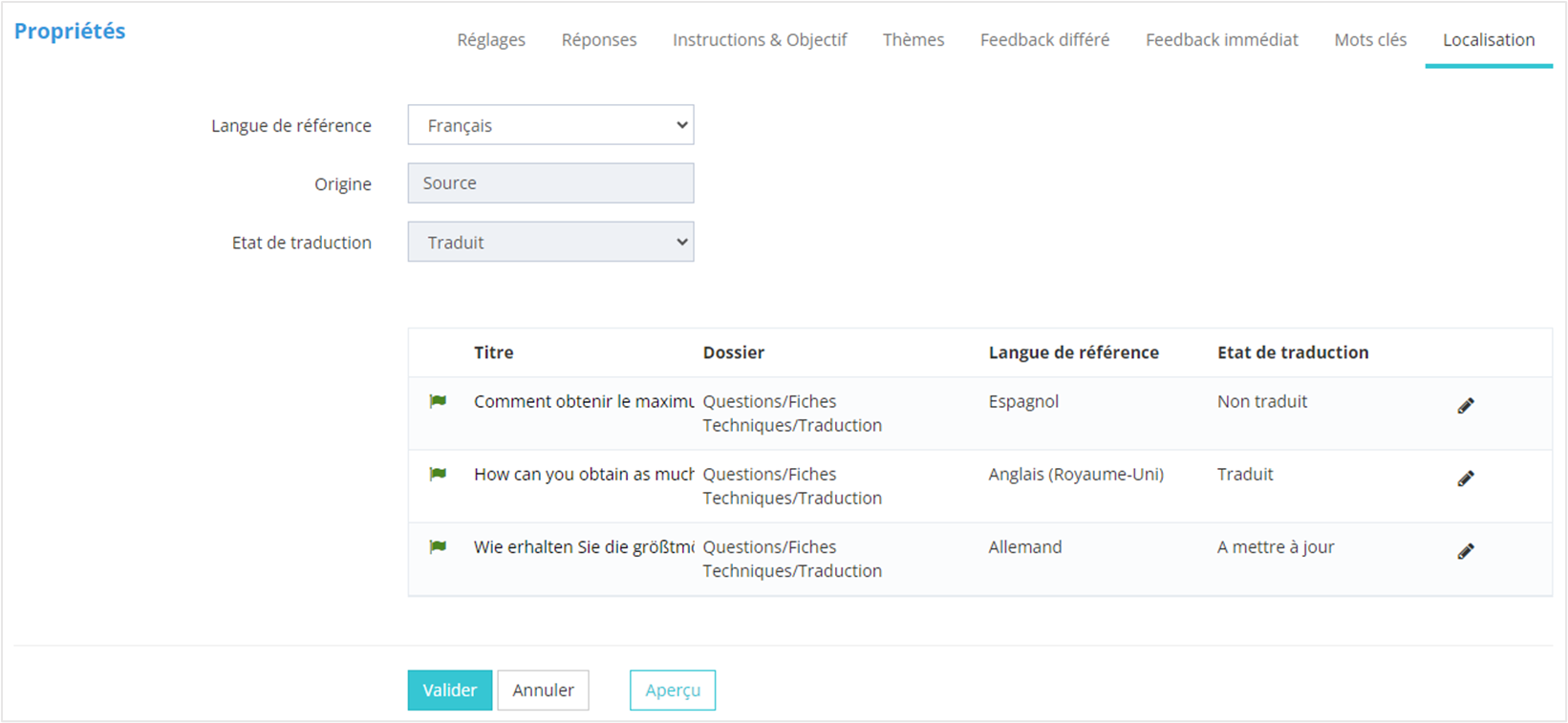Expand the Etat de traduction dropdown
1568x723 pixels.
pos(550,243)
